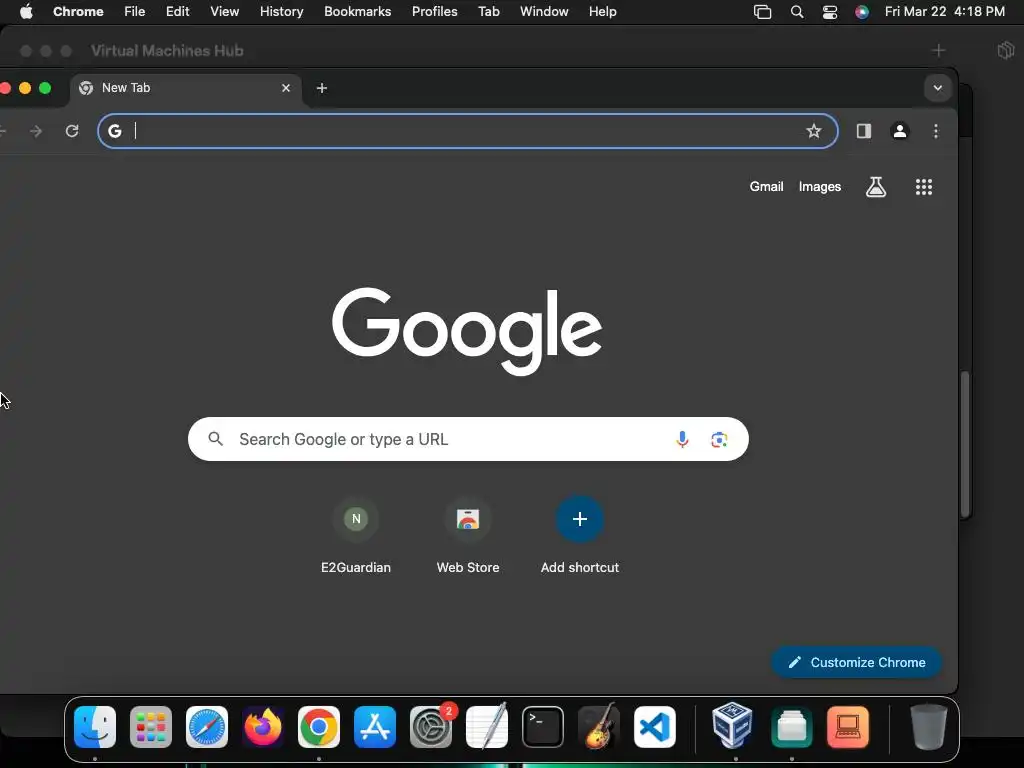Open the Tab menu
Image resolution: width=1024 pixels, height=768 pixels.
click(488, 12)
